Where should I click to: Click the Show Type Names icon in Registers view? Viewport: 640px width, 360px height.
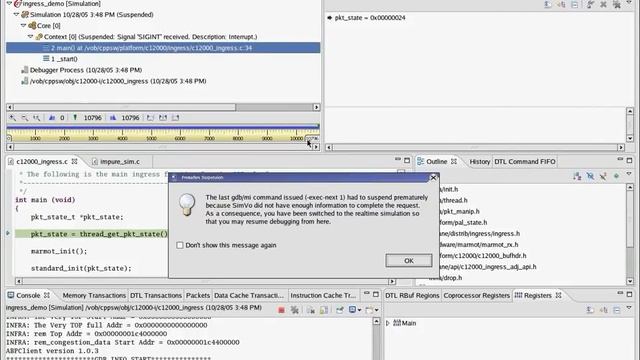pyautogui.click(x=590, y=310)
